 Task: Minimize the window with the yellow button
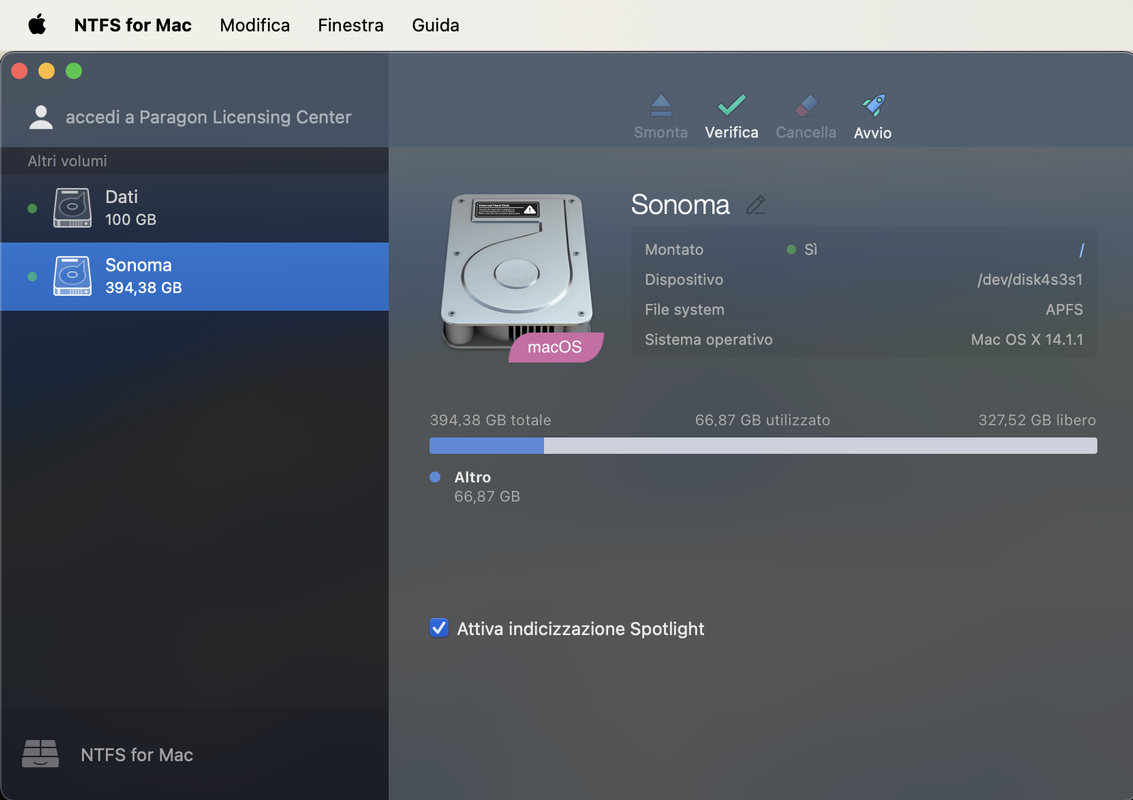click(46, 71)
